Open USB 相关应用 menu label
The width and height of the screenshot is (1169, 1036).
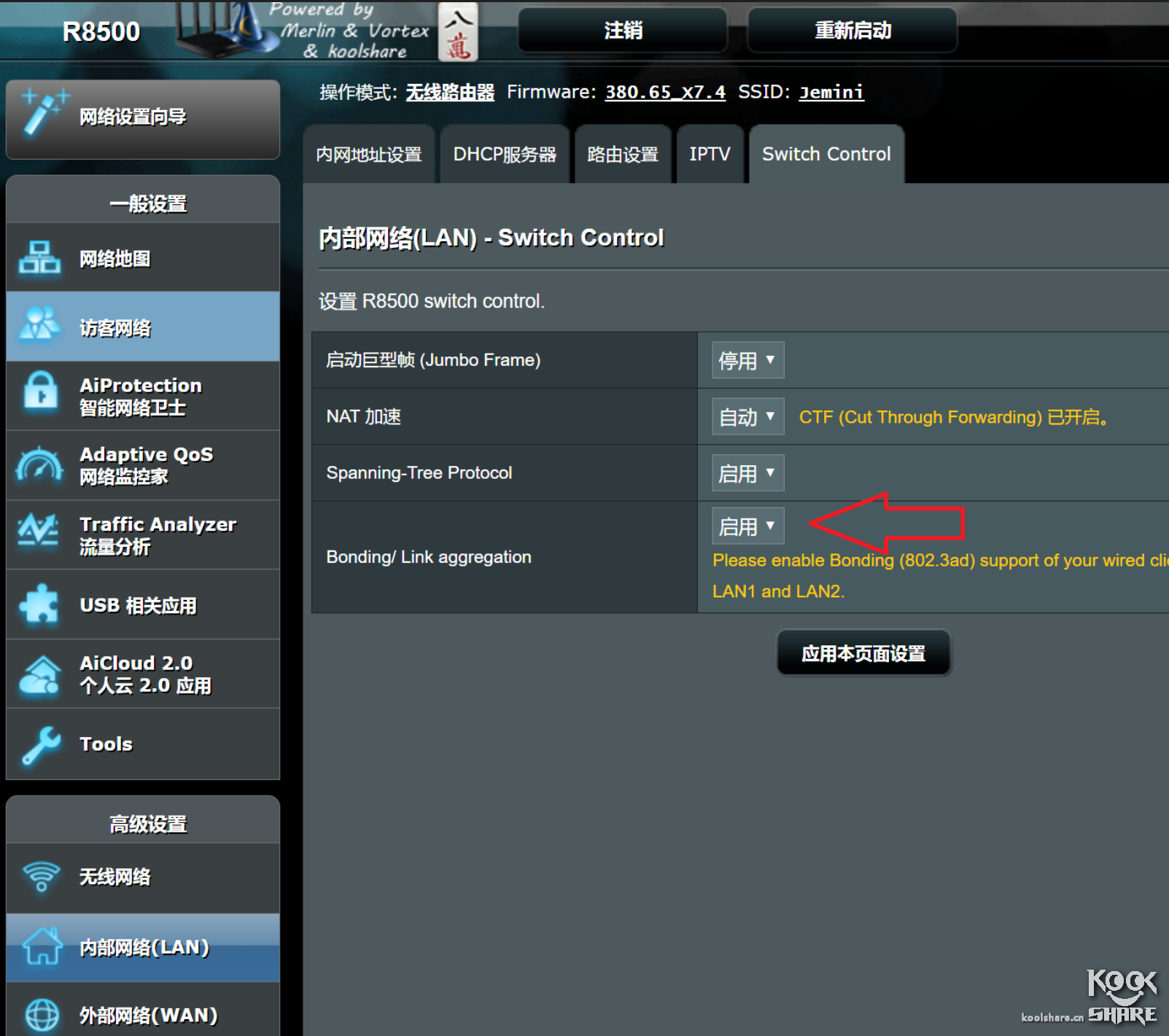tap(138, 605)
